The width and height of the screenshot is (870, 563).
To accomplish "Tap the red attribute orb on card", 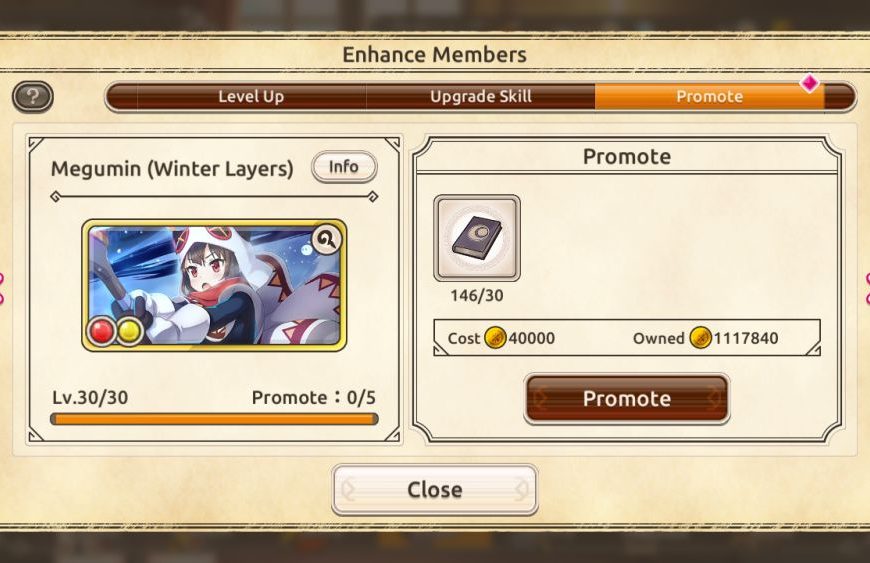I will pyautogui.click(x=101, y=331).
